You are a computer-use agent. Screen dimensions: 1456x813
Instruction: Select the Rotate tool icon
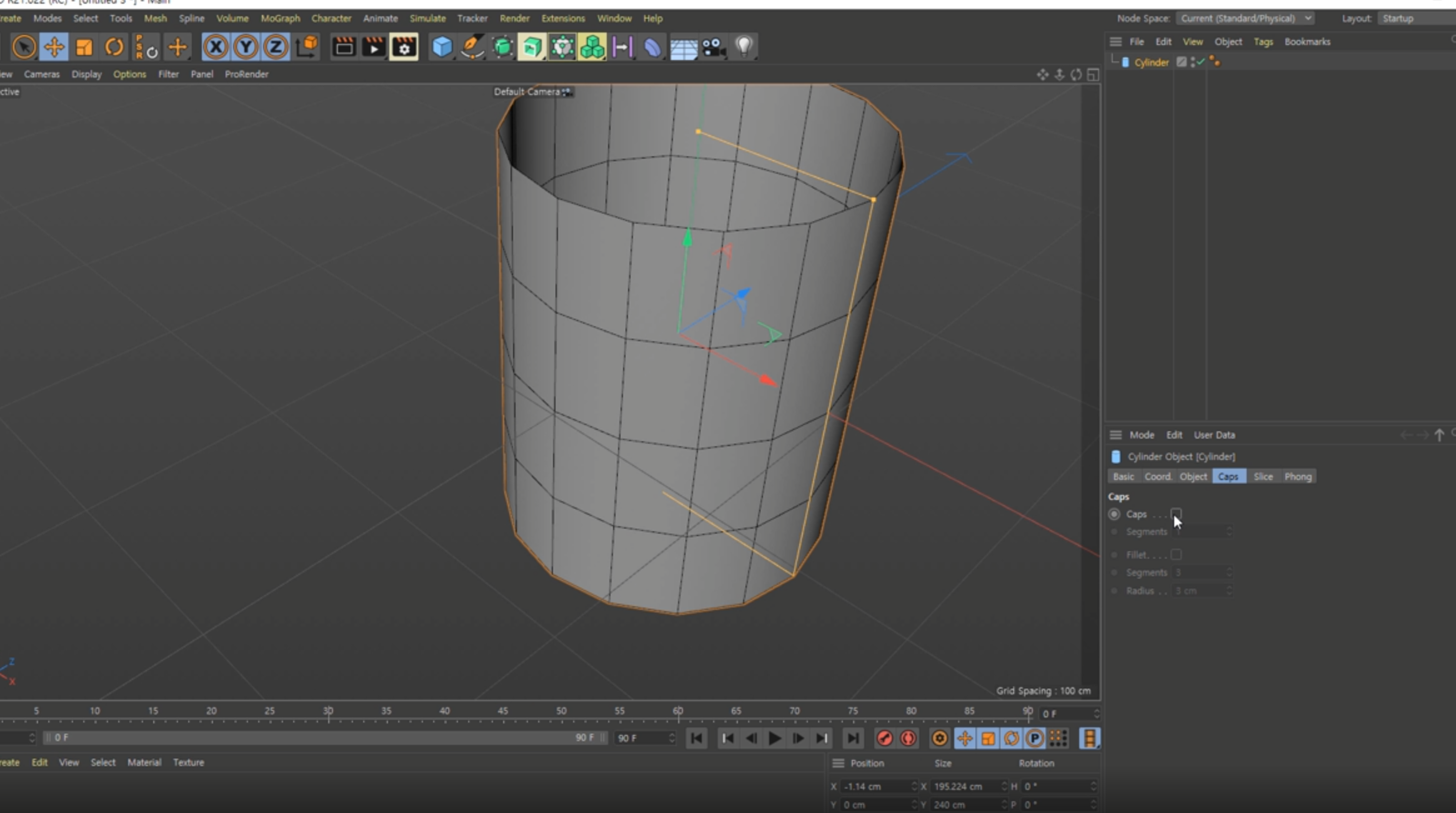tap(114, 47)
